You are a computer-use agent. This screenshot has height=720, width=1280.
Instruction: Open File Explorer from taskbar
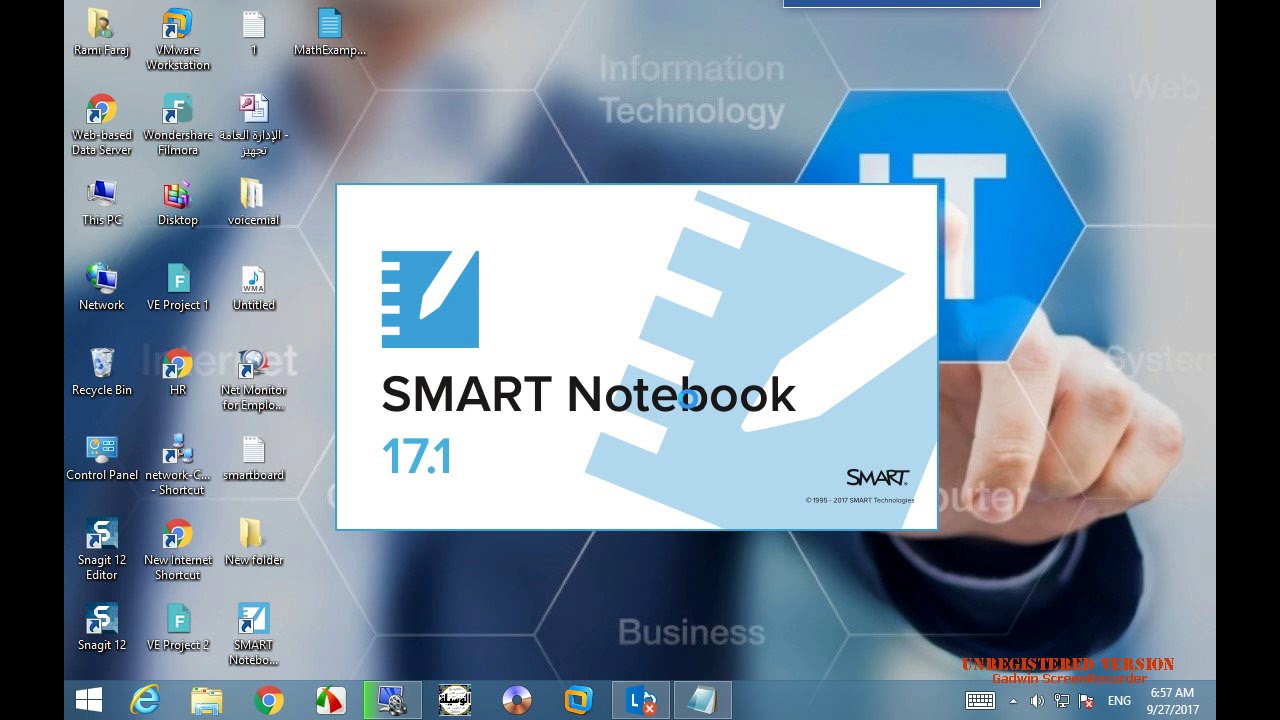[x=207, y=701]
